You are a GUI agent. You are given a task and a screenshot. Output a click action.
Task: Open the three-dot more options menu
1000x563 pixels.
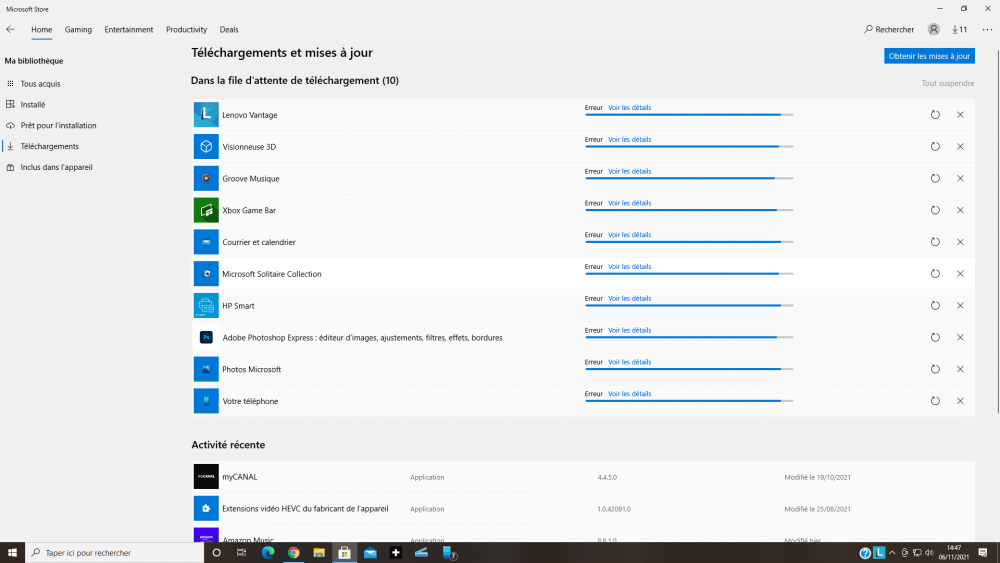pos(987,30)
